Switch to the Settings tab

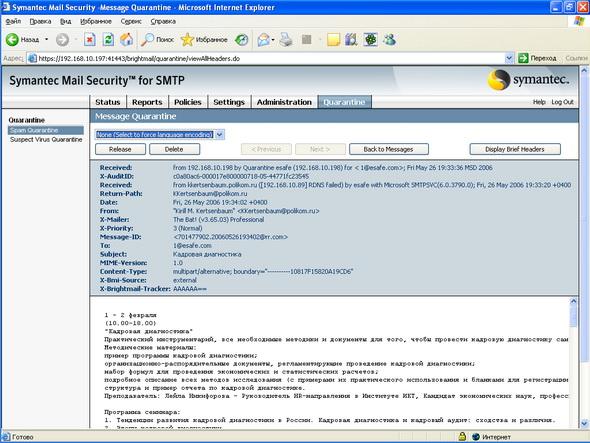pyautogui.click(x=229, y=102)
